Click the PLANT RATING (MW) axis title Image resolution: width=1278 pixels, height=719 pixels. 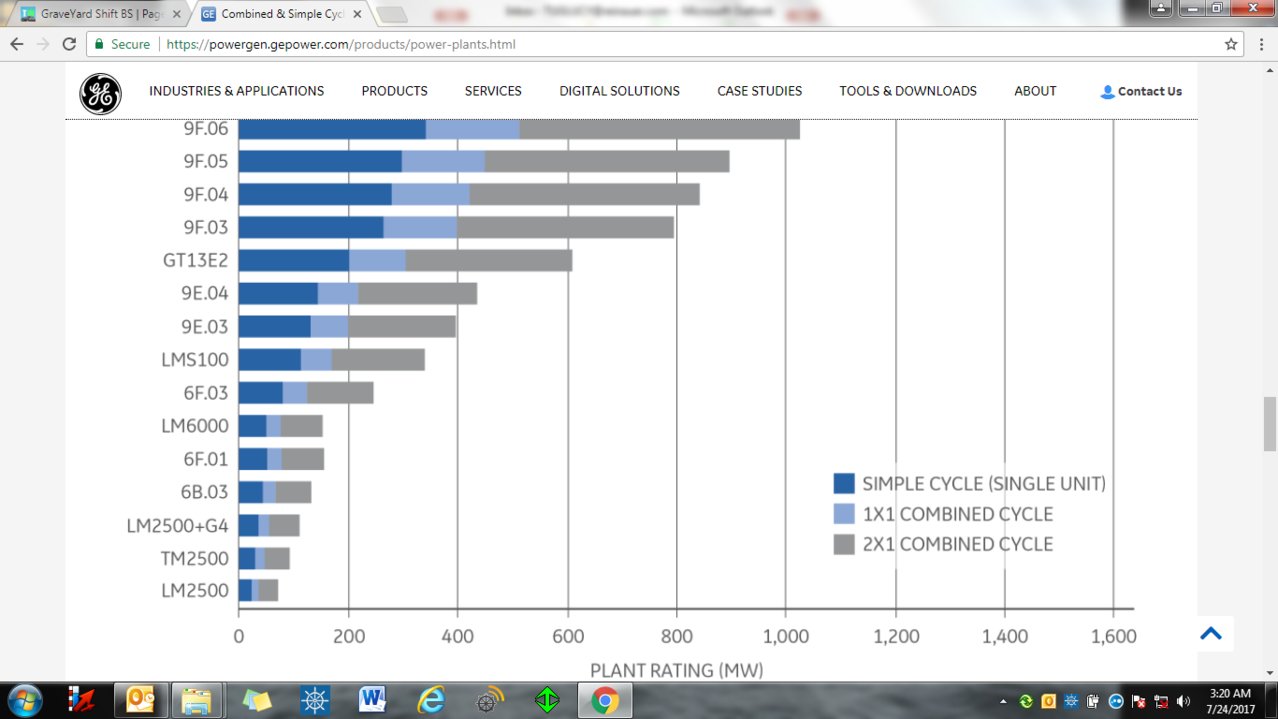[676, 669]
